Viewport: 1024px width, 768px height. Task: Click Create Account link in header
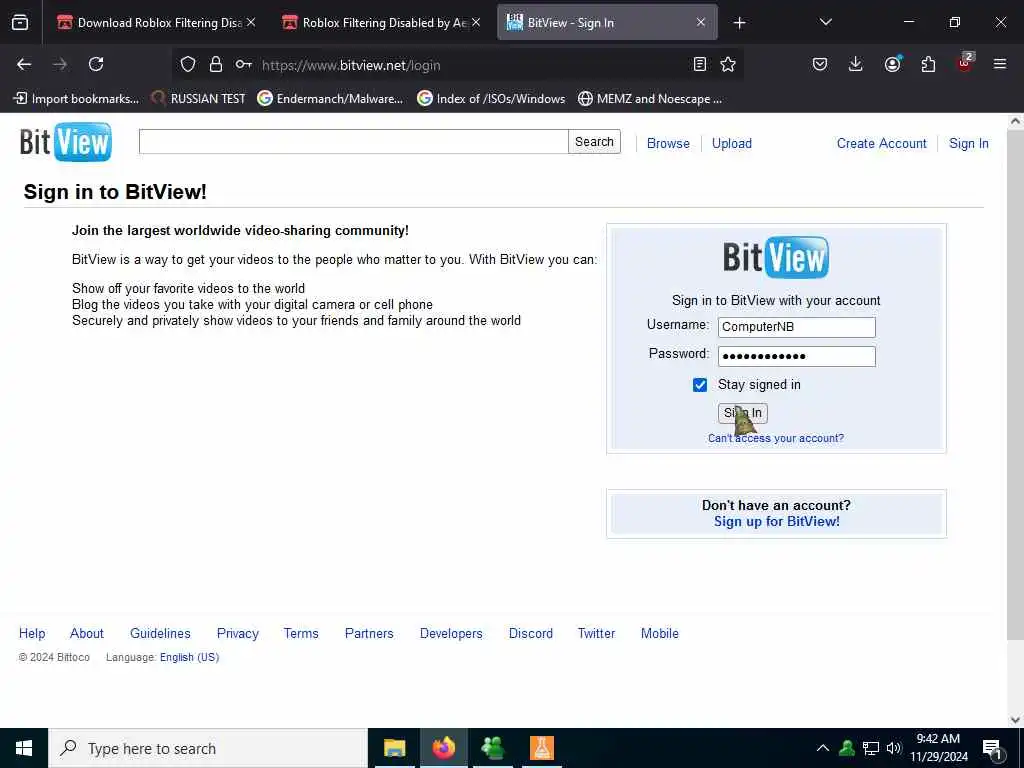(x=882, y=144)
